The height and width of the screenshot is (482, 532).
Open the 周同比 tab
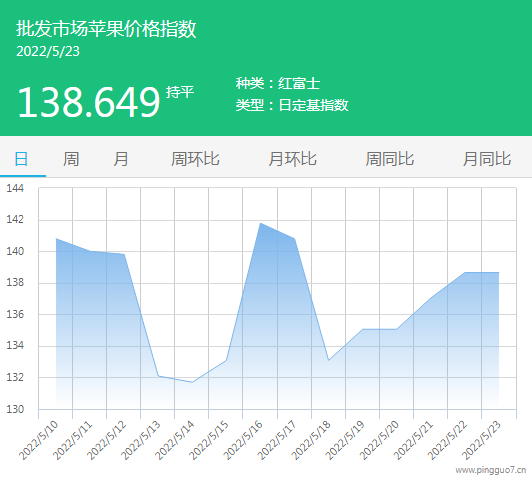(390, 159)
